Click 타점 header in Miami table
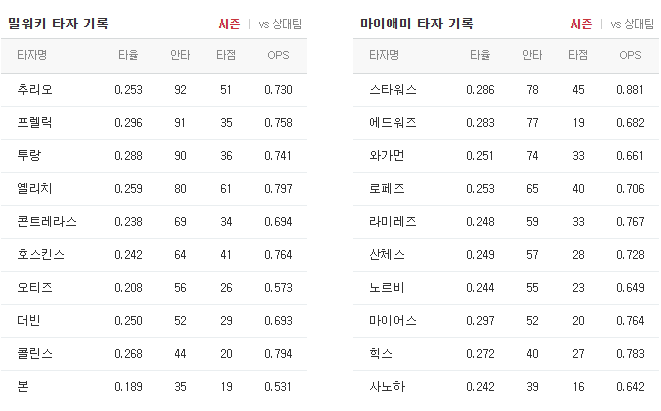 [x=578, y=55]
